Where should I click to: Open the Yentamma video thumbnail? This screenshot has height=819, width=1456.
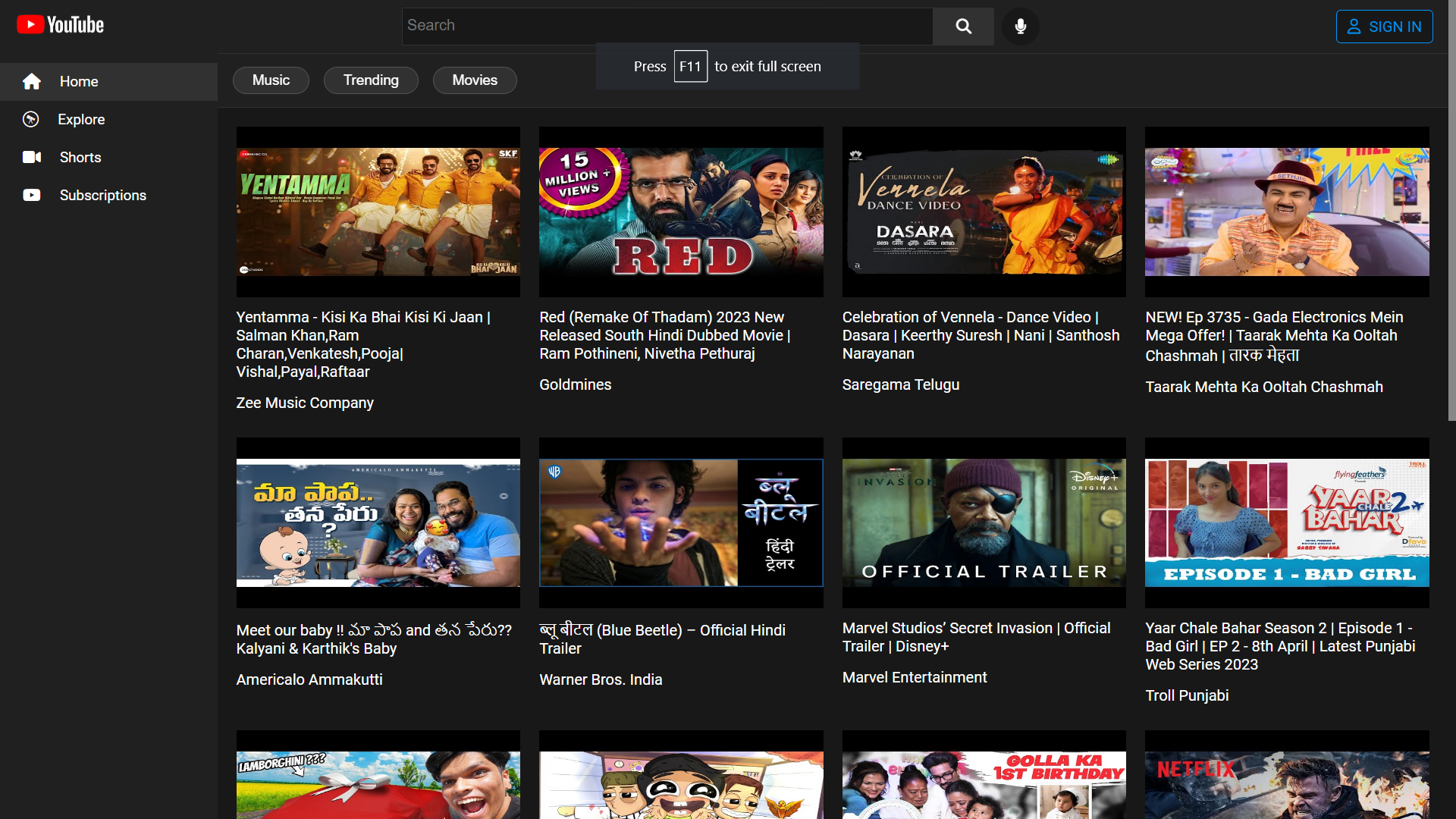[x=378, y=212]
